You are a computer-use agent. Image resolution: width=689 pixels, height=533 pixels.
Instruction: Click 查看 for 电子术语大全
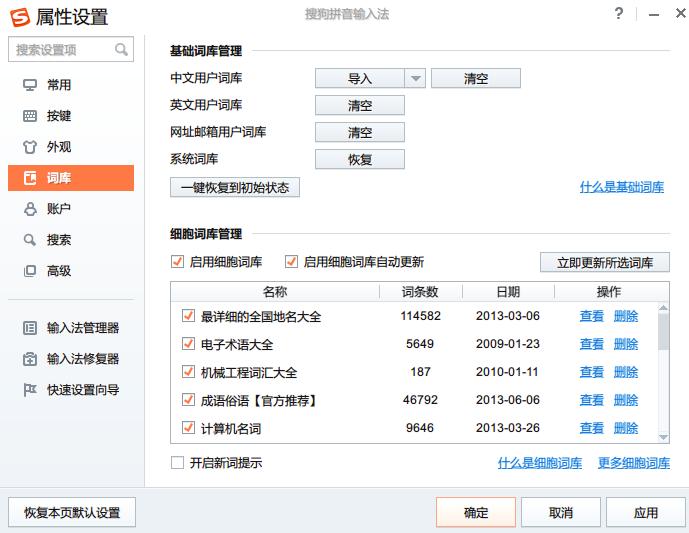coord(591,344)
